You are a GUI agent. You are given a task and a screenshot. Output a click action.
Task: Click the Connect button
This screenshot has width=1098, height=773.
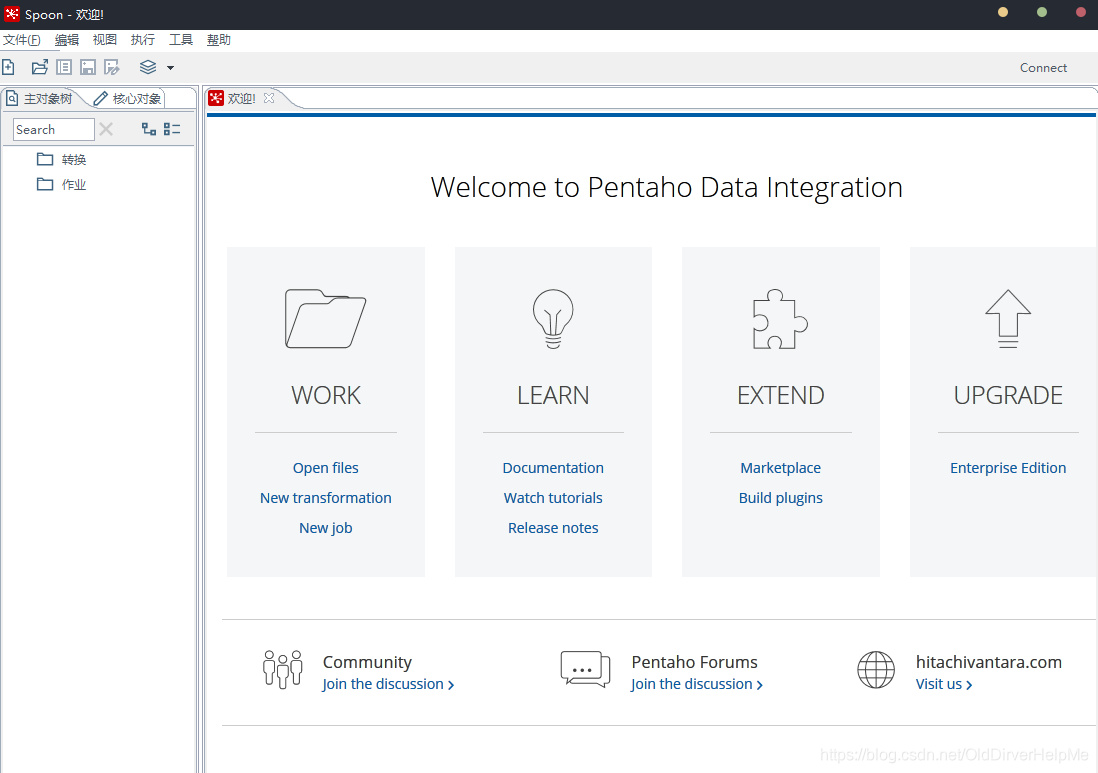tap(1043, 68)
